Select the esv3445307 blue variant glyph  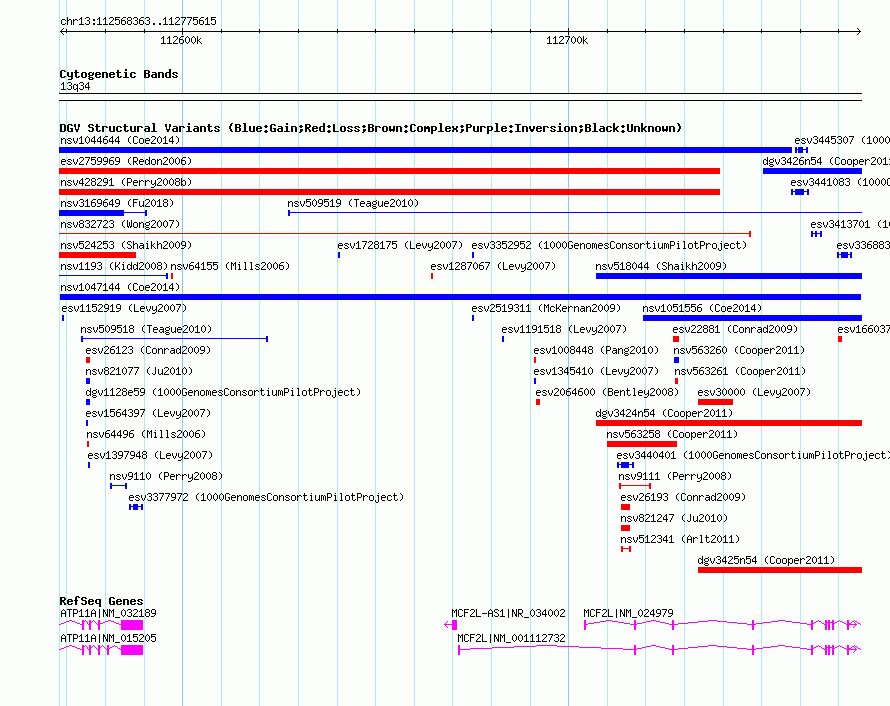(x=801, y=150)
